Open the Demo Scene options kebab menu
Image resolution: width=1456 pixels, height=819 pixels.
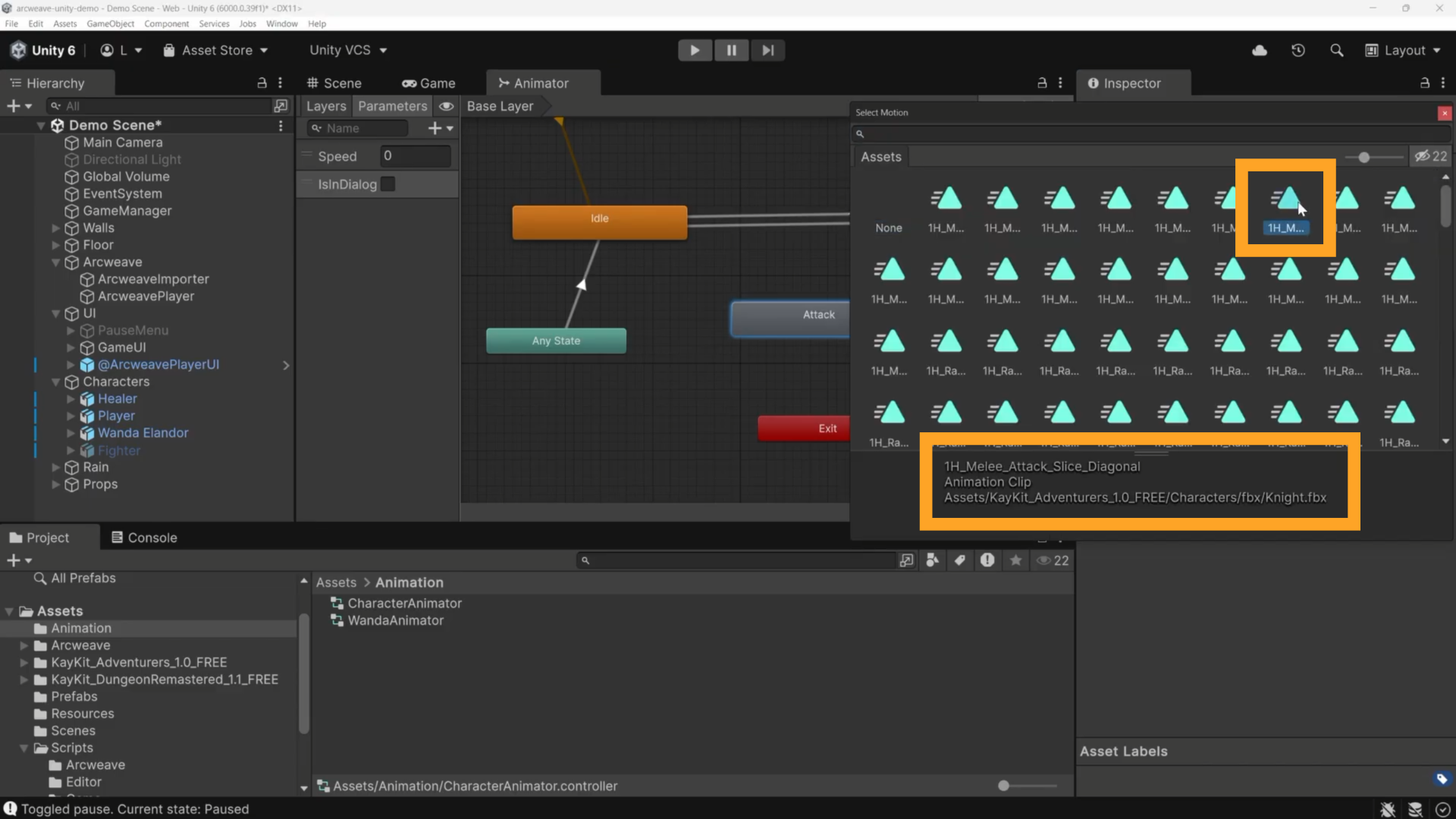[281, 125]
